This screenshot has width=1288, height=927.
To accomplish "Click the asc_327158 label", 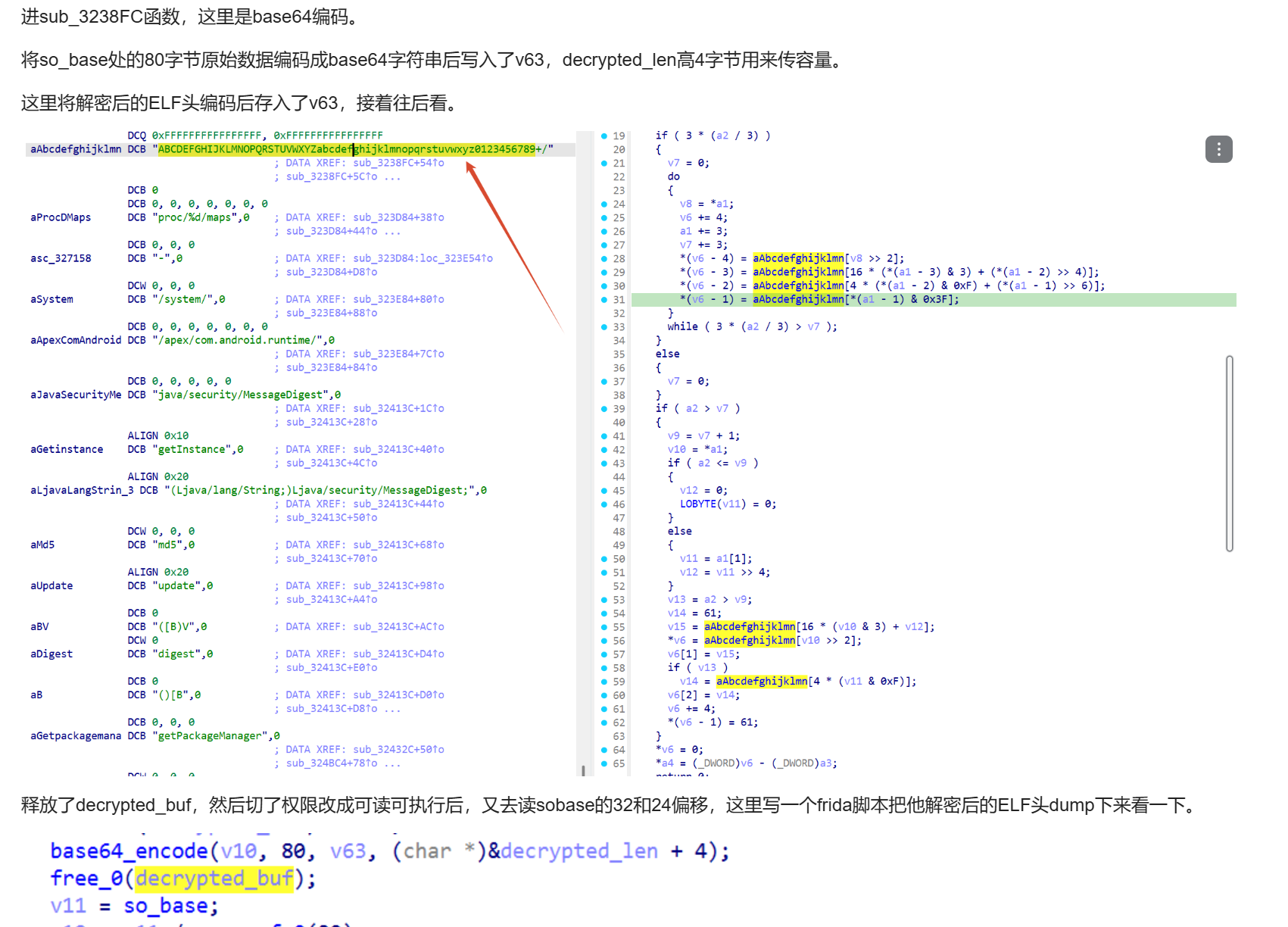I will pyautogui.click(x=61, y=258).
